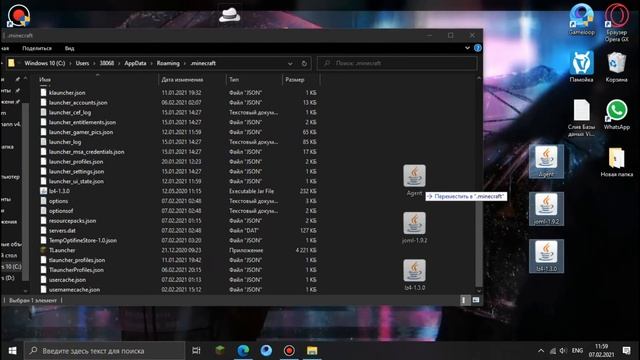Select the launcher_msa_credentials.json file
Screen dimensions: 640x360
point(178,152)
